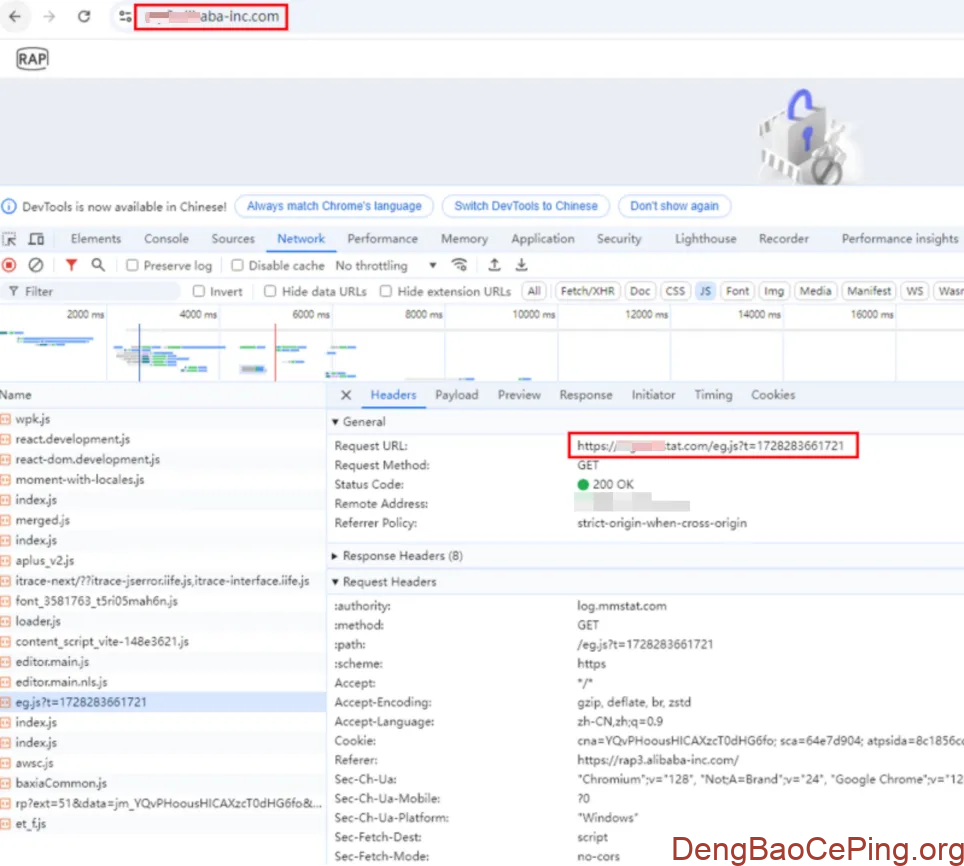
Task: Open the No throttling dropdown
Action: coord(386,266)
